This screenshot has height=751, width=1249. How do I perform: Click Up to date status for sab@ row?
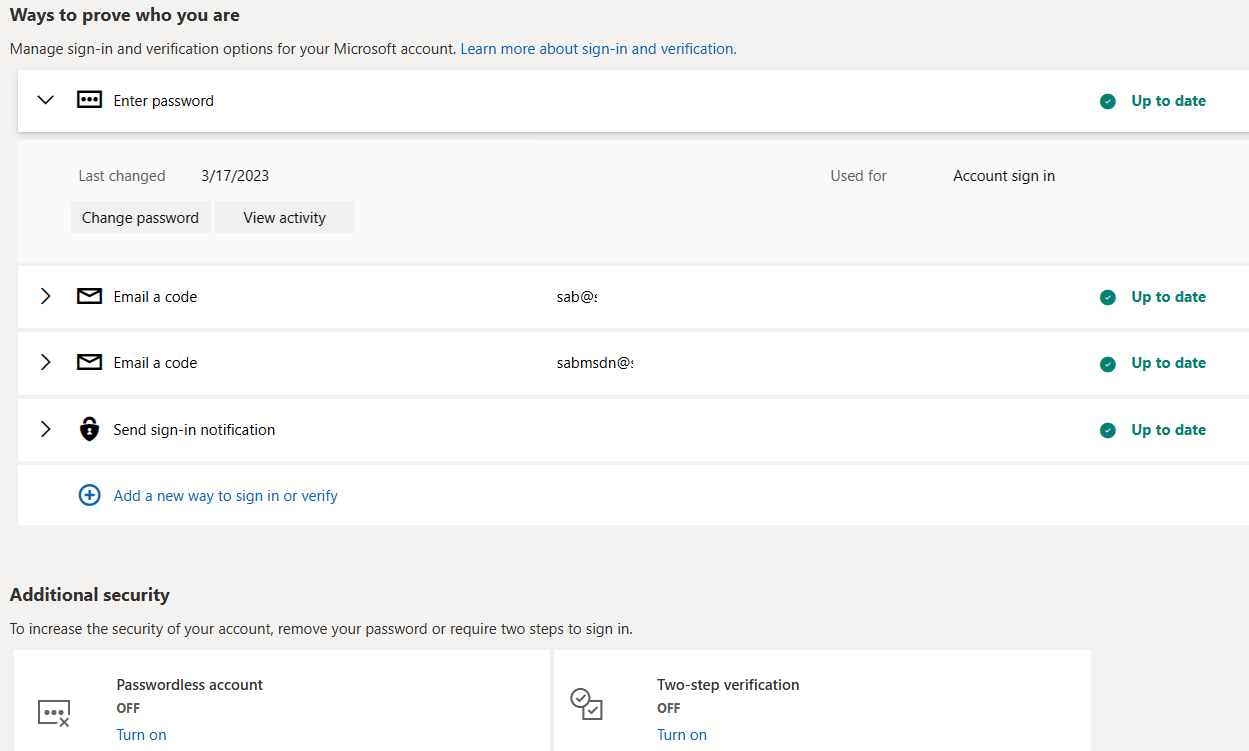[x=1169, y=297]
